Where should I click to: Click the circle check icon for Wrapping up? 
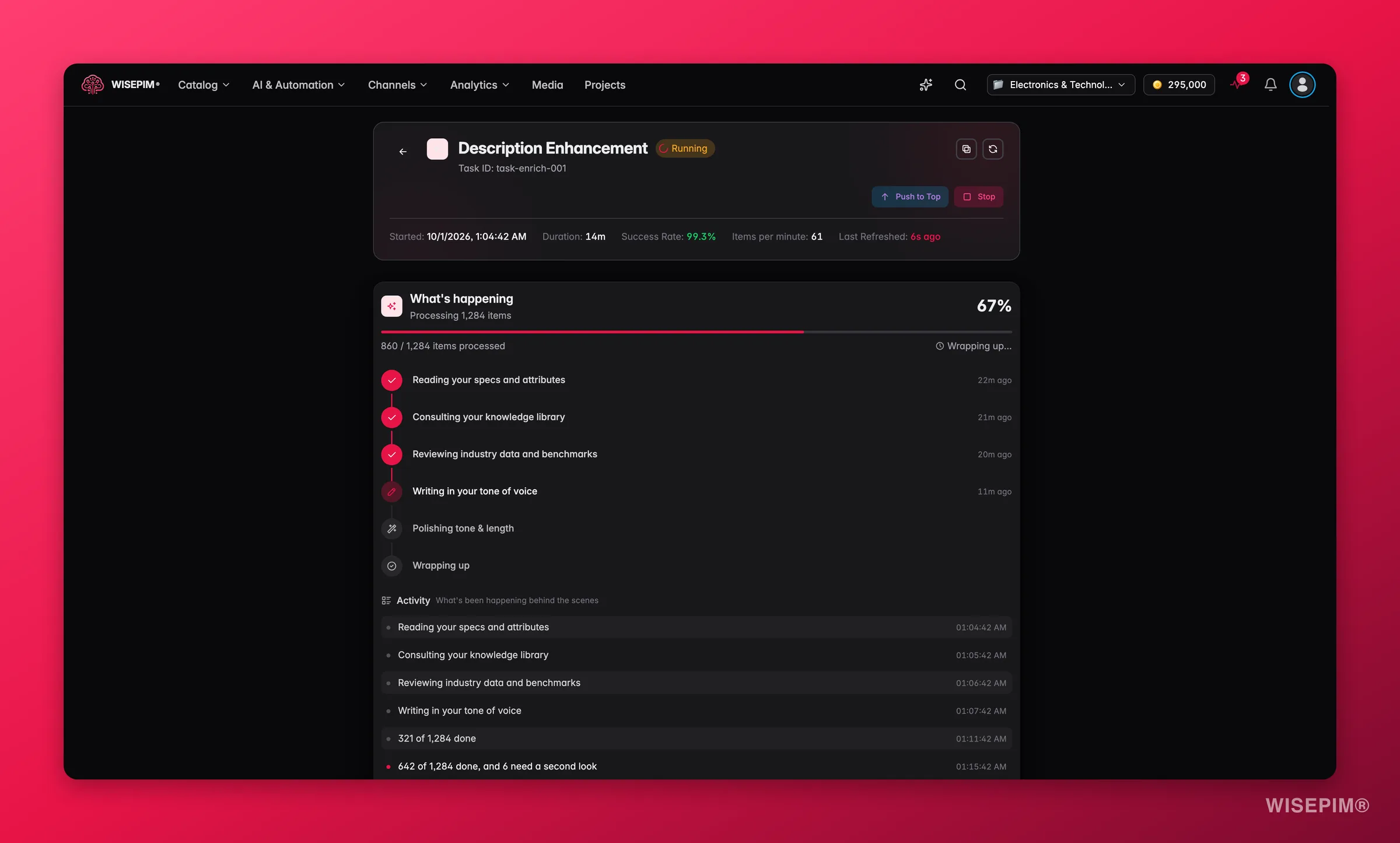tap(391, 566)
